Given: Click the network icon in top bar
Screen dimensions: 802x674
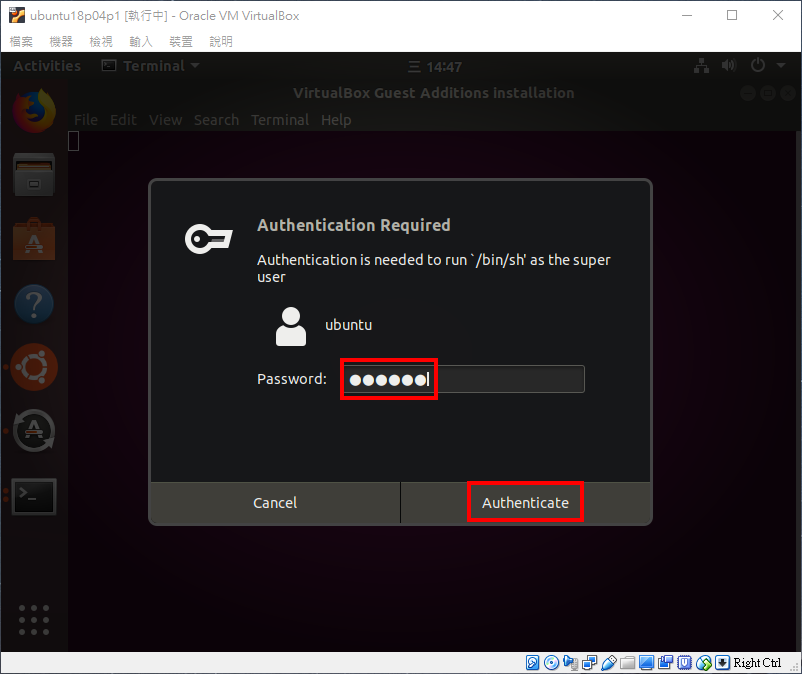Looking at the screenshot, I should click(x=702, y=66).
